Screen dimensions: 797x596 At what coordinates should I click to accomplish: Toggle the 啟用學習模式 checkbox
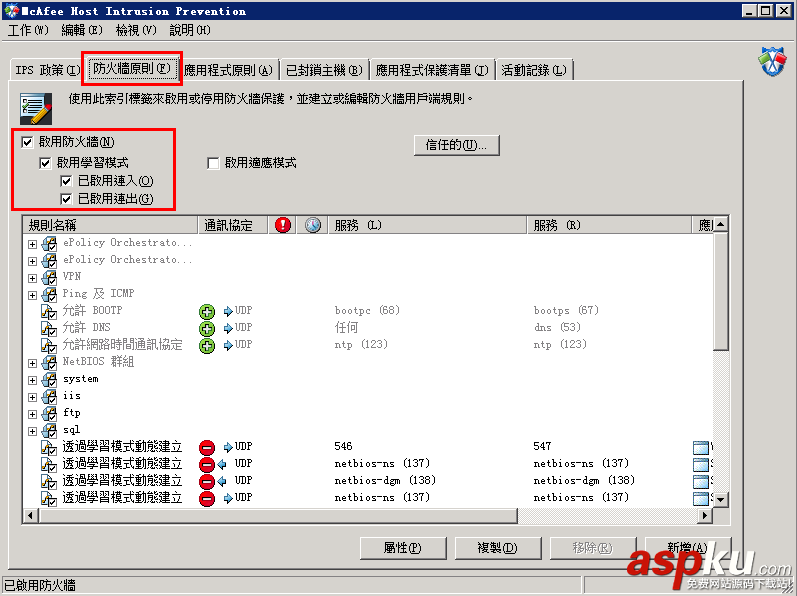[x=45, y=163]
